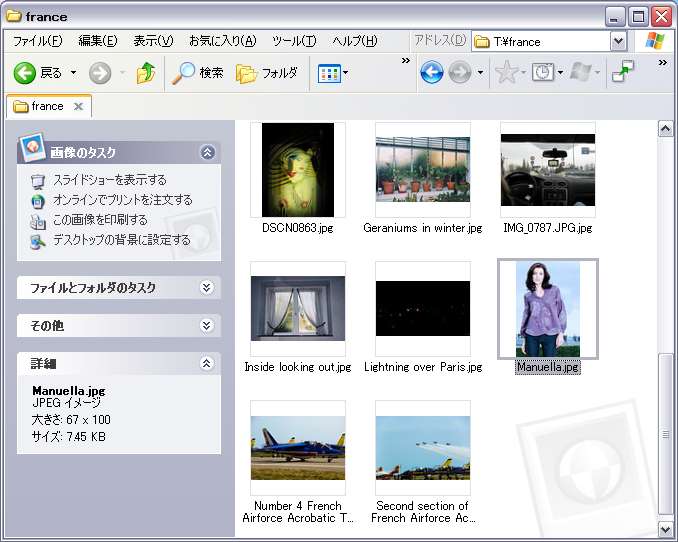The height and width of the screenshot is (542, 678).
Task: Click the Favorites star icon
Action: (x=506, y=72)
